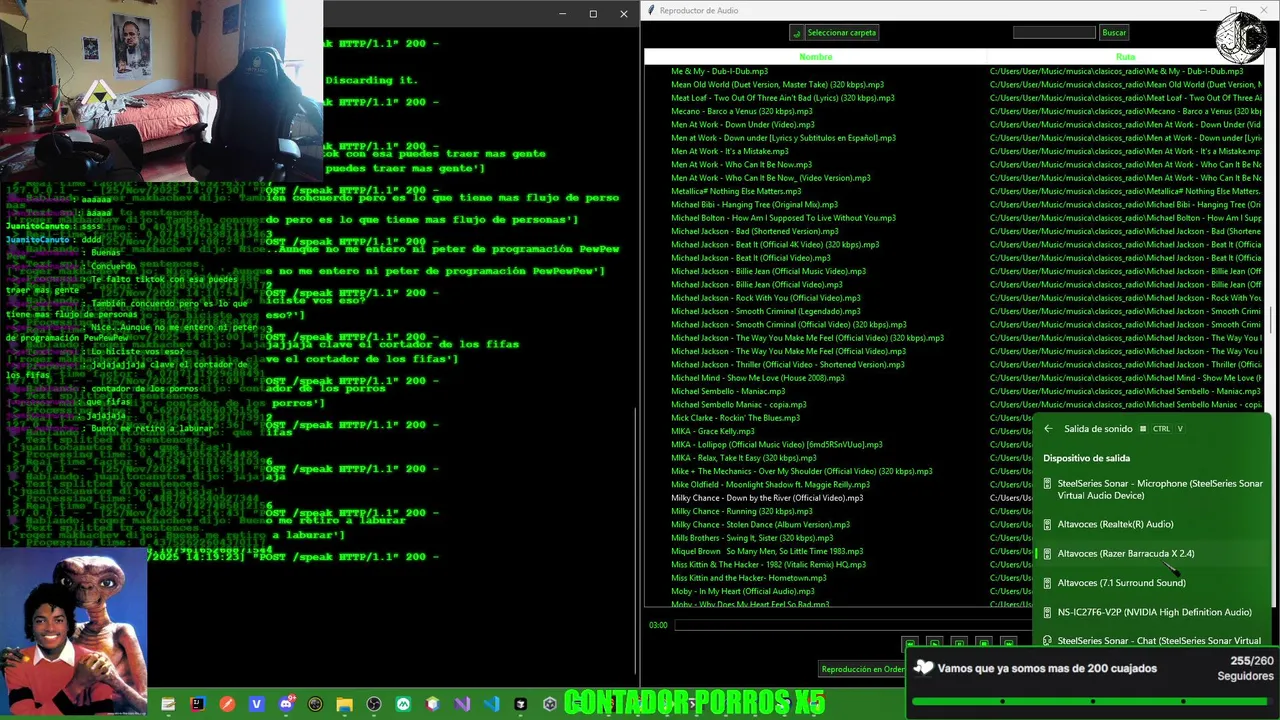The width and height of the screenshot is (1280, 720).
Task: Click Seleccionar carpeta button
Action: click(841, 33)
